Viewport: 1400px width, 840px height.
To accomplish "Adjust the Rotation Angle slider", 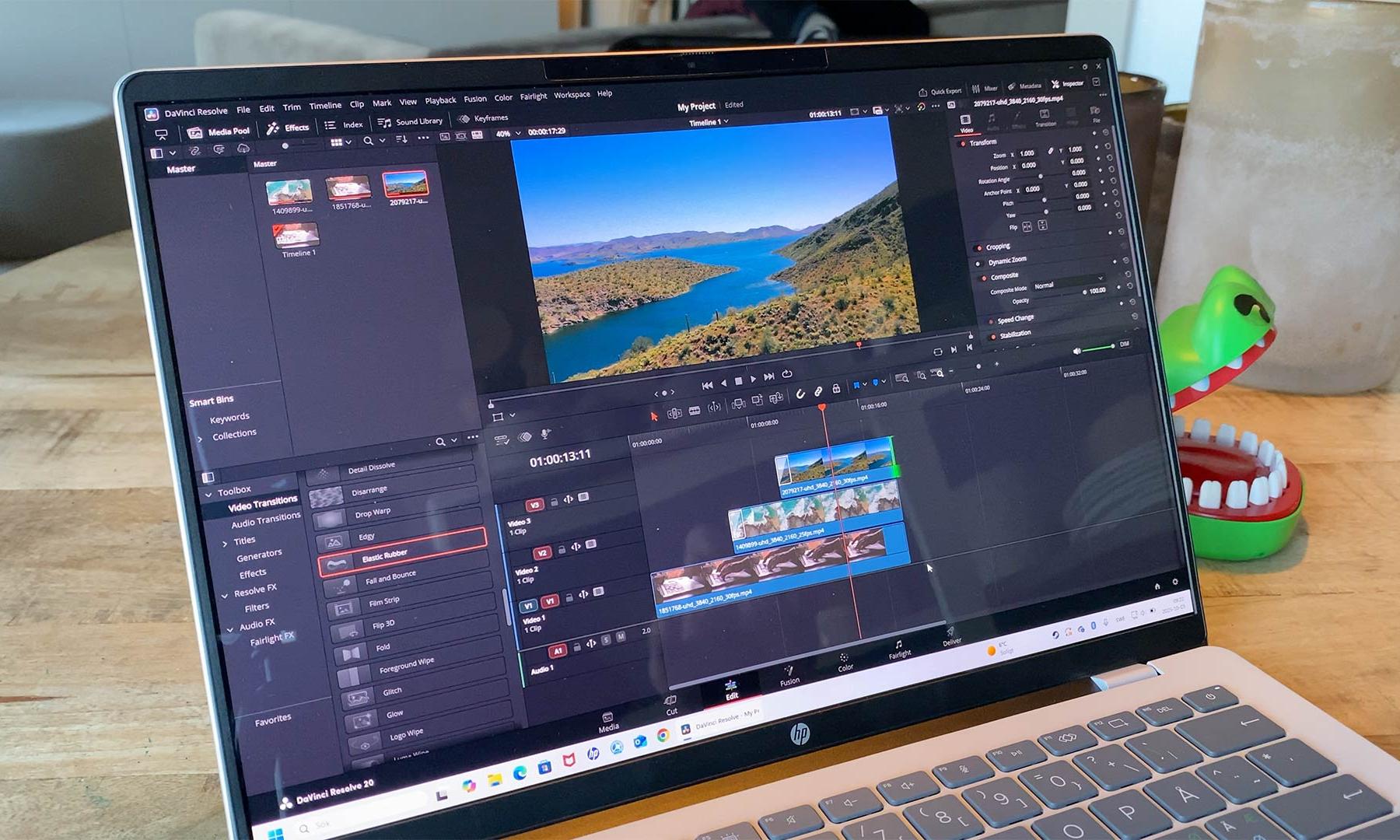I will pyautogui.click(x=1041, y=177).
